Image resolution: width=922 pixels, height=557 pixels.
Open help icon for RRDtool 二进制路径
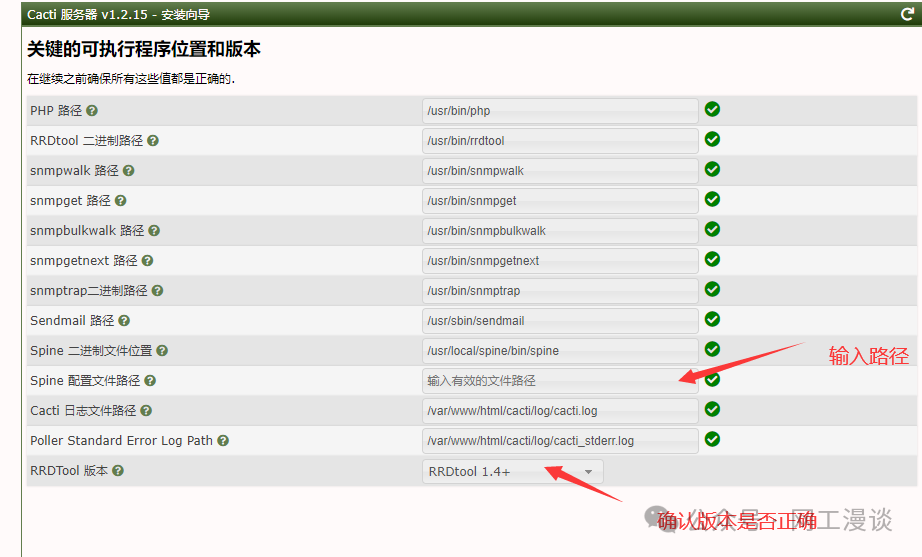click(153, 141)
